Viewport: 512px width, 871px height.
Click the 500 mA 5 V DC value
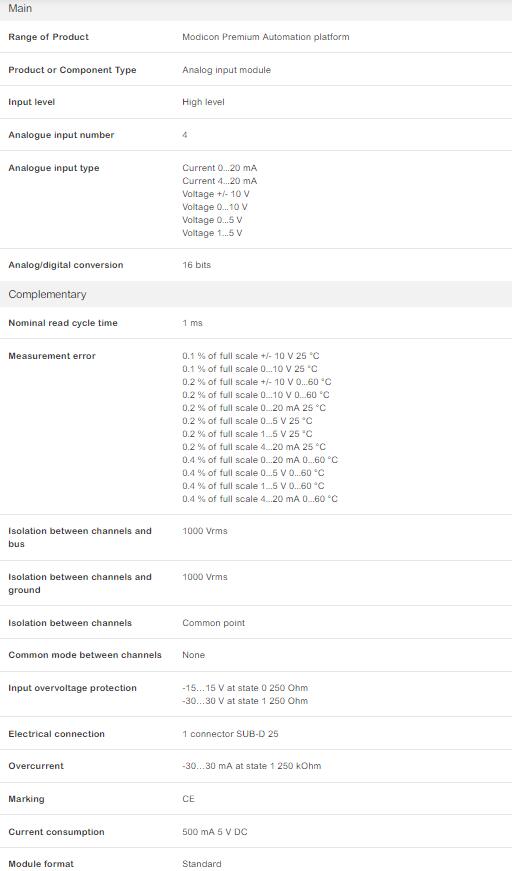[214, 832]
